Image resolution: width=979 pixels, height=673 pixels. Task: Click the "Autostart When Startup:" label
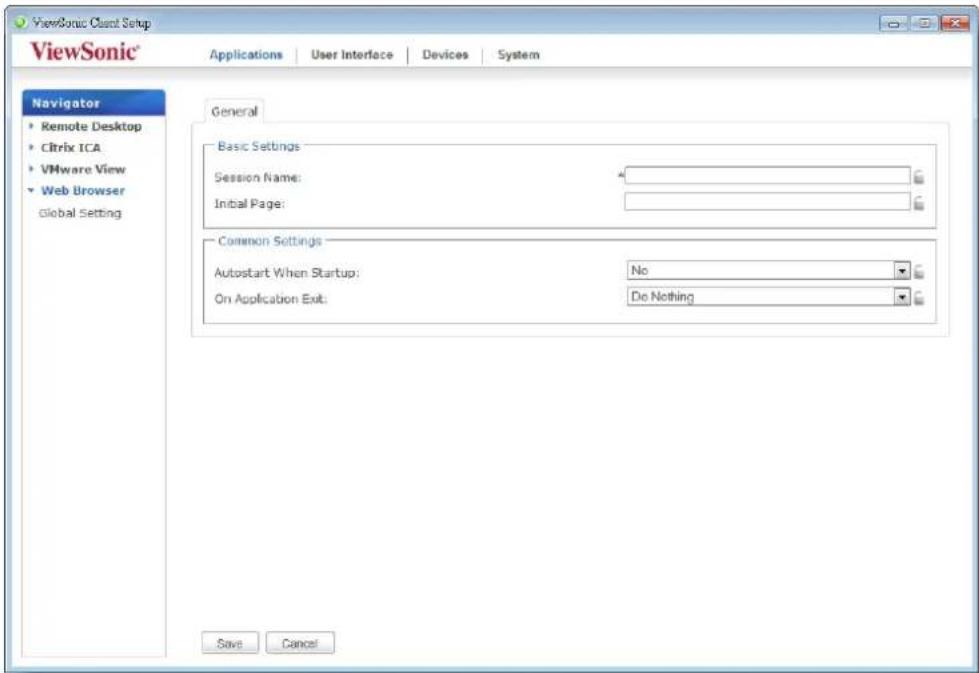(287, 273)
